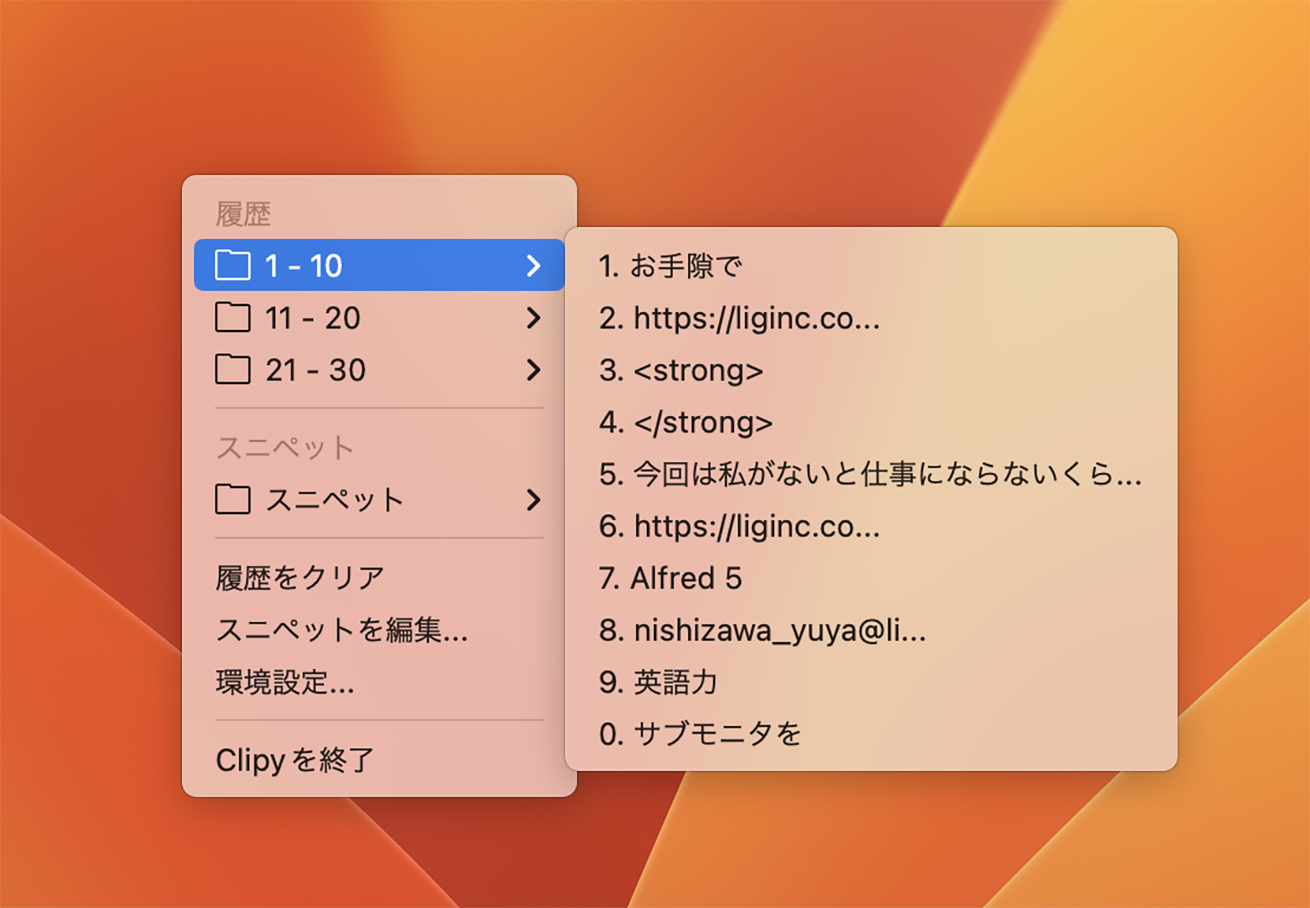Open the スニペット folder entry
Image resolution: width=1310 pixels, height=908 pixels.
[379, 499]
